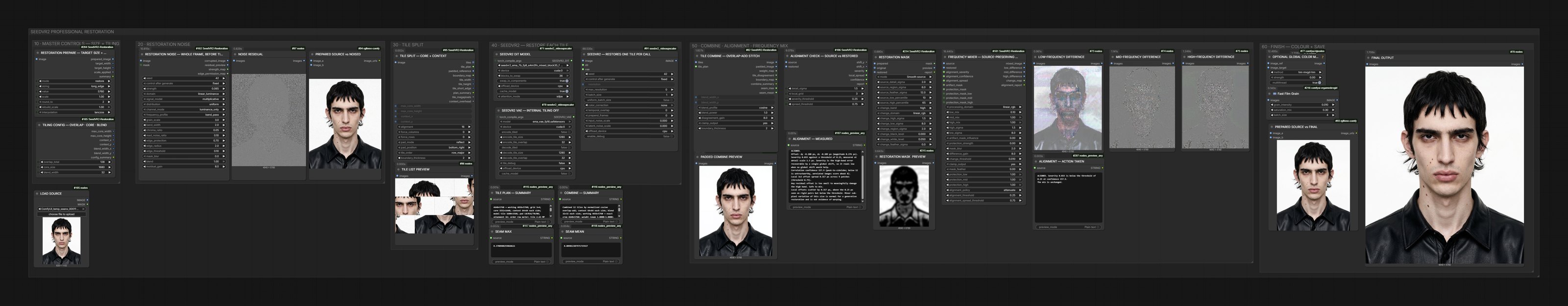This screenshot has width=1568, height=306.
Task: Collapse the RESTORATION PREPARE node via its dot
Action: tap(38, 53)
